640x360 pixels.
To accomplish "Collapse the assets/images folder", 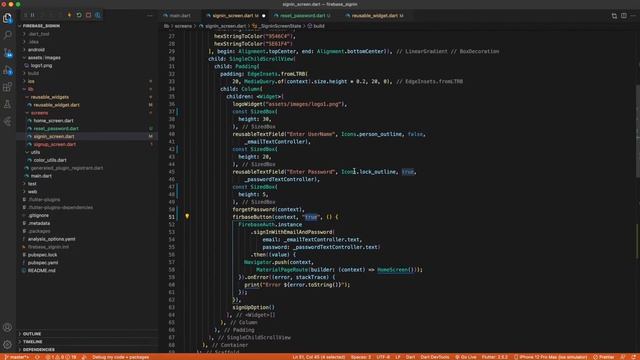I will (44, 58).
